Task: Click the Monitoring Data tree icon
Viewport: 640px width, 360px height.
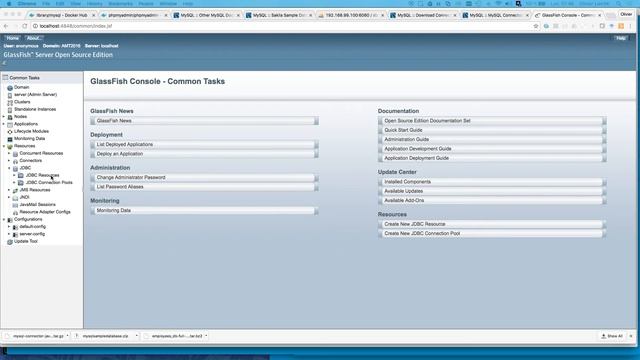Action: pos(10,139)
